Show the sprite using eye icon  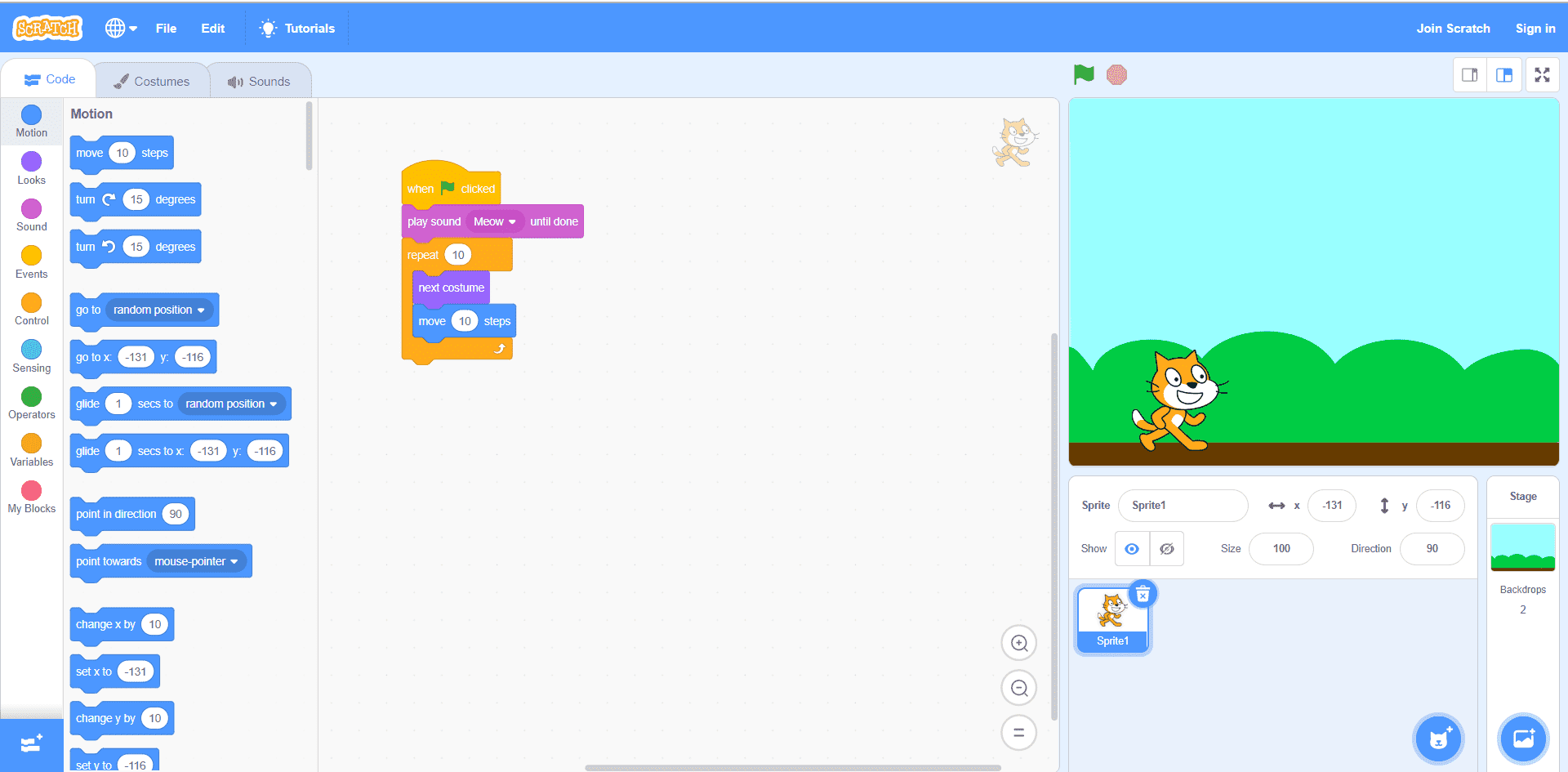click(x=1132, y=549)
